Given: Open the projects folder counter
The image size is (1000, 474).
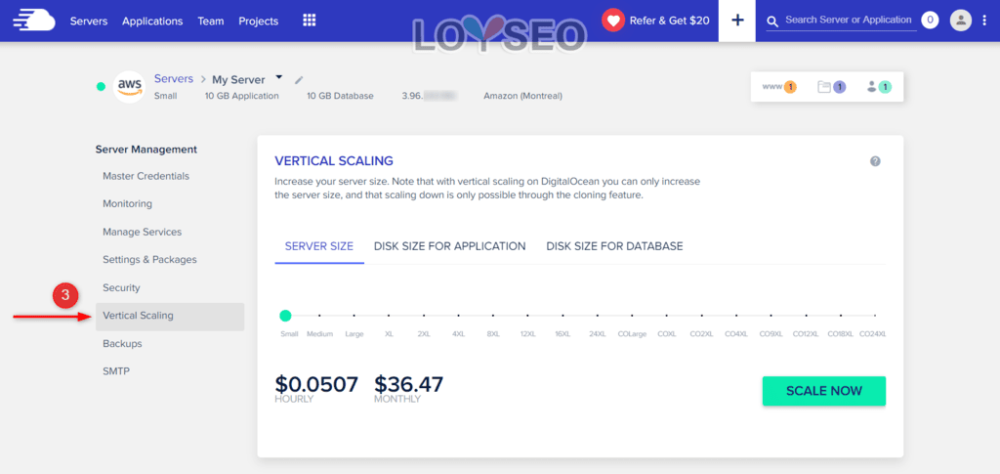Looking at the screenshot, I should tap(832, 87).
